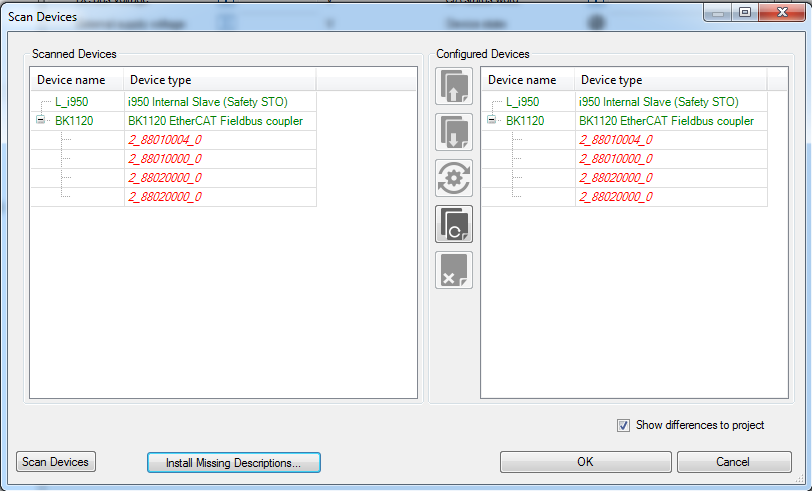The image size is (812, 491).
Task: Click the move device up icon button
Action: (x=454, y=87)
